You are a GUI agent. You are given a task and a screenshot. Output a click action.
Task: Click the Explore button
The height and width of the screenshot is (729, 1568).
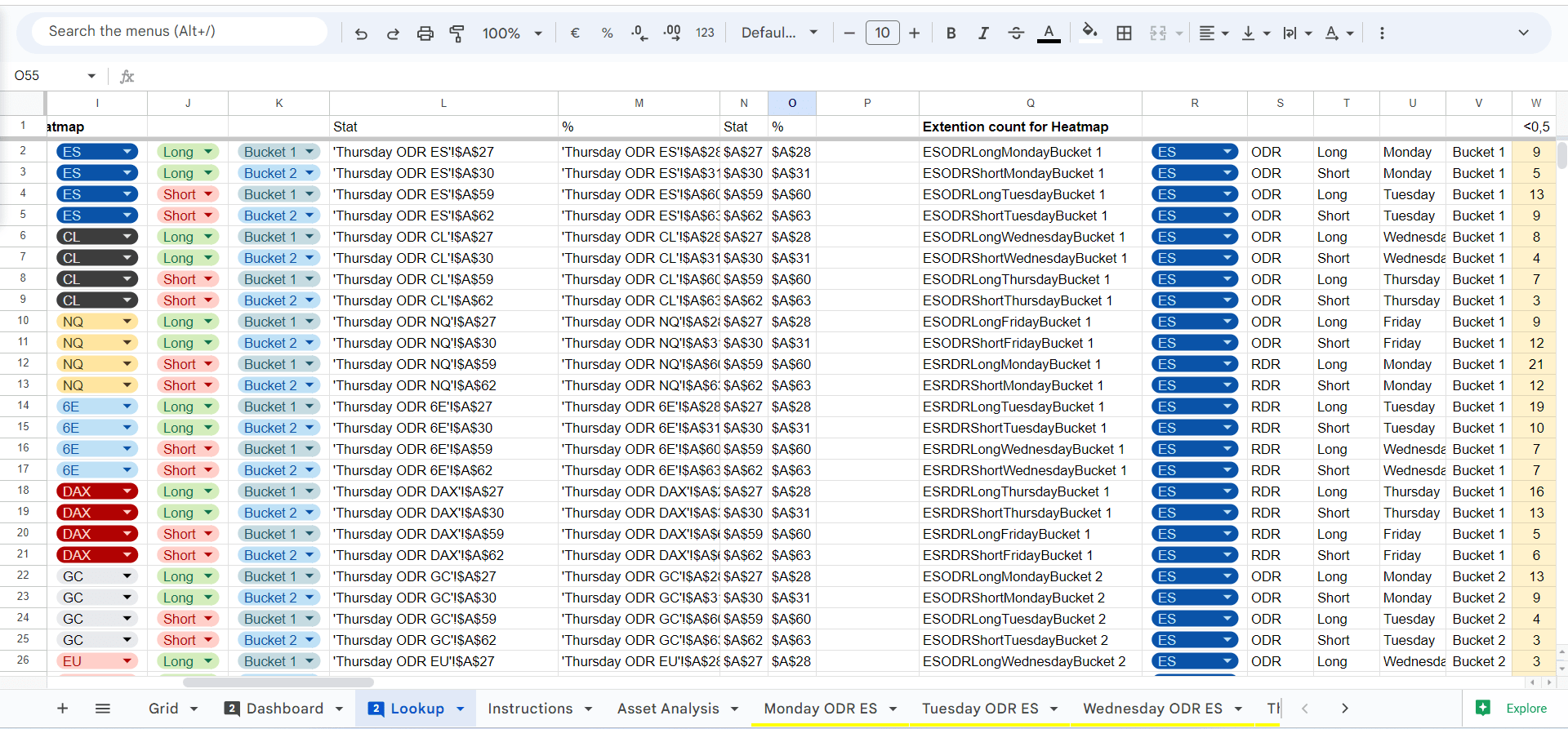pos(1511,708)
